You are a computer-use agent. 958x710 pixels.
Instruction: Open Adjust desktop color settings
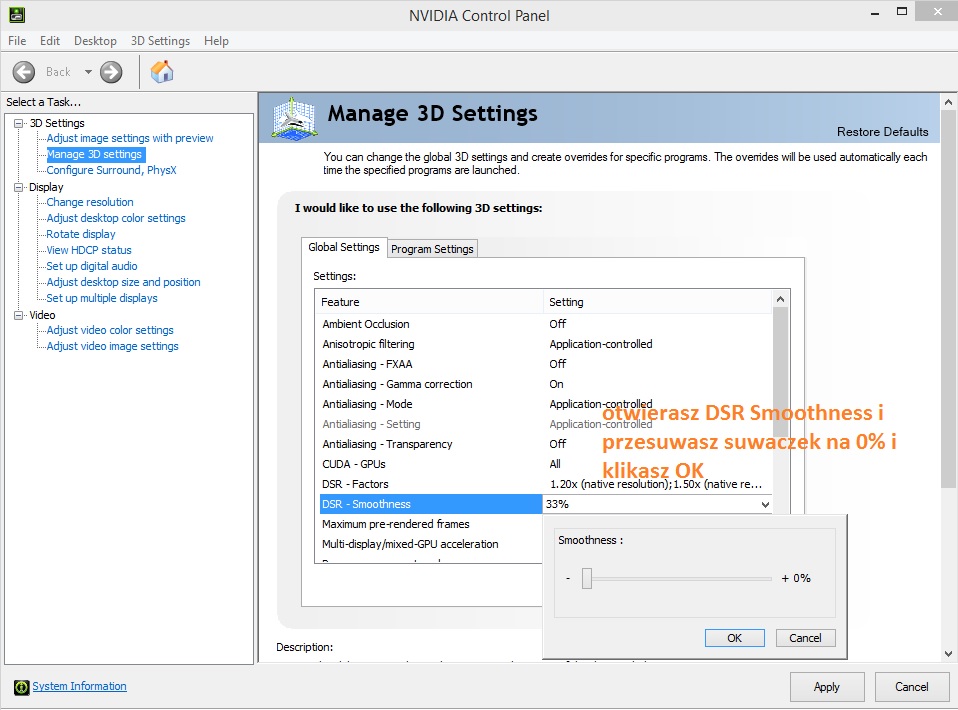click(116, 218)
